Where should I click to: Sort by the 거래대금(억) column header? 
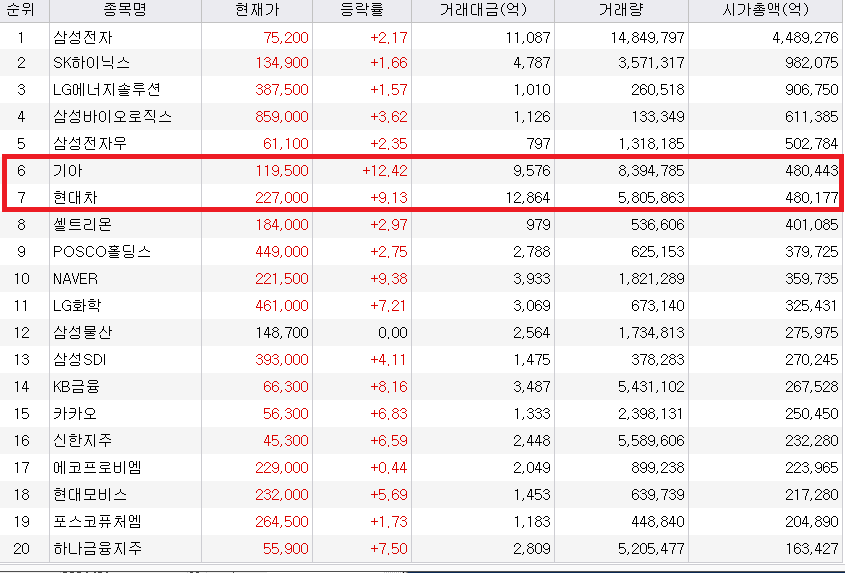(483, 10)
